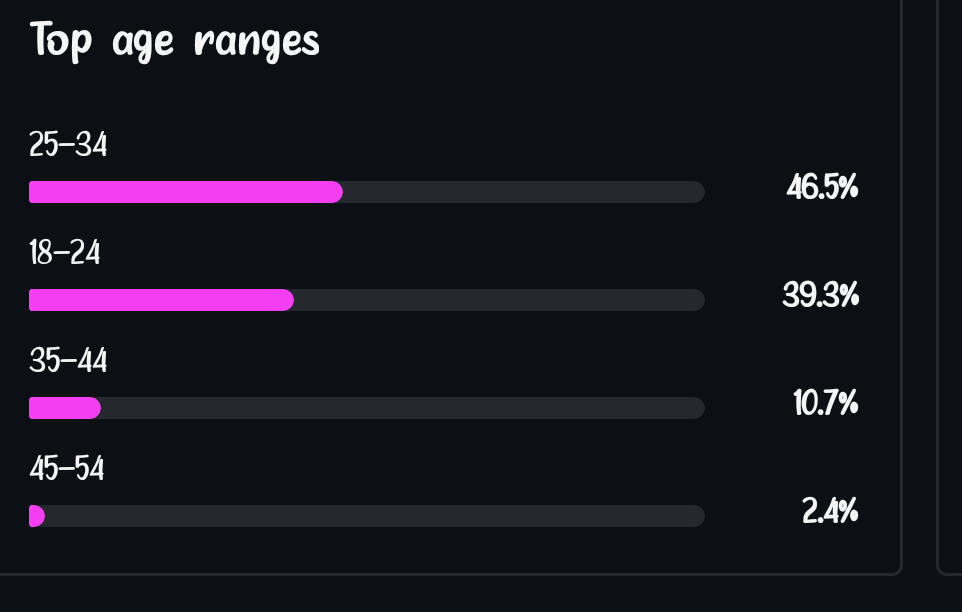
Task: Select the 35-44 age range label
Action: click(68, 361)
